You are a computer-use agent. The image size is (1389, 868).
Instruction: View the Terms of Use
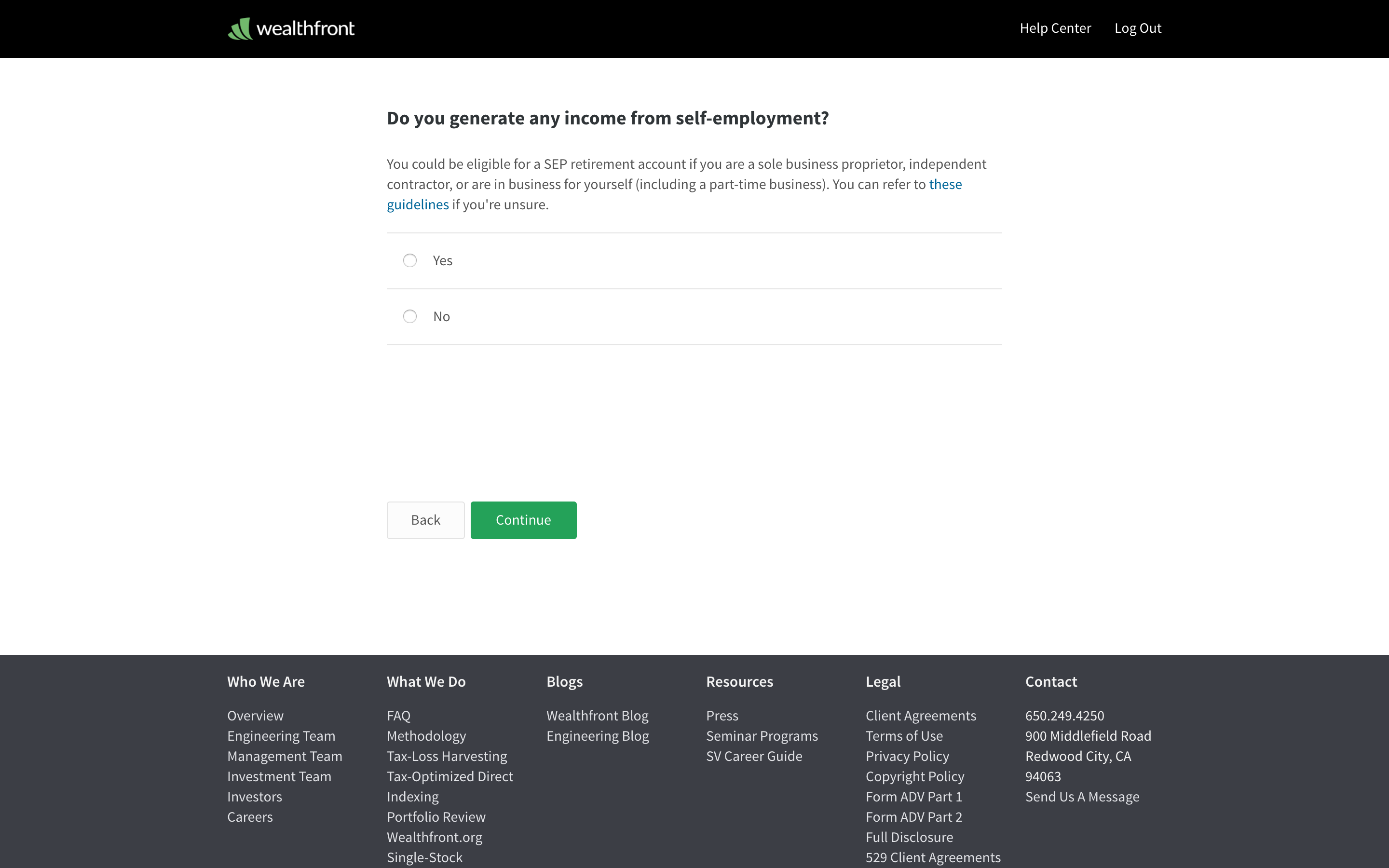(904, 736)
